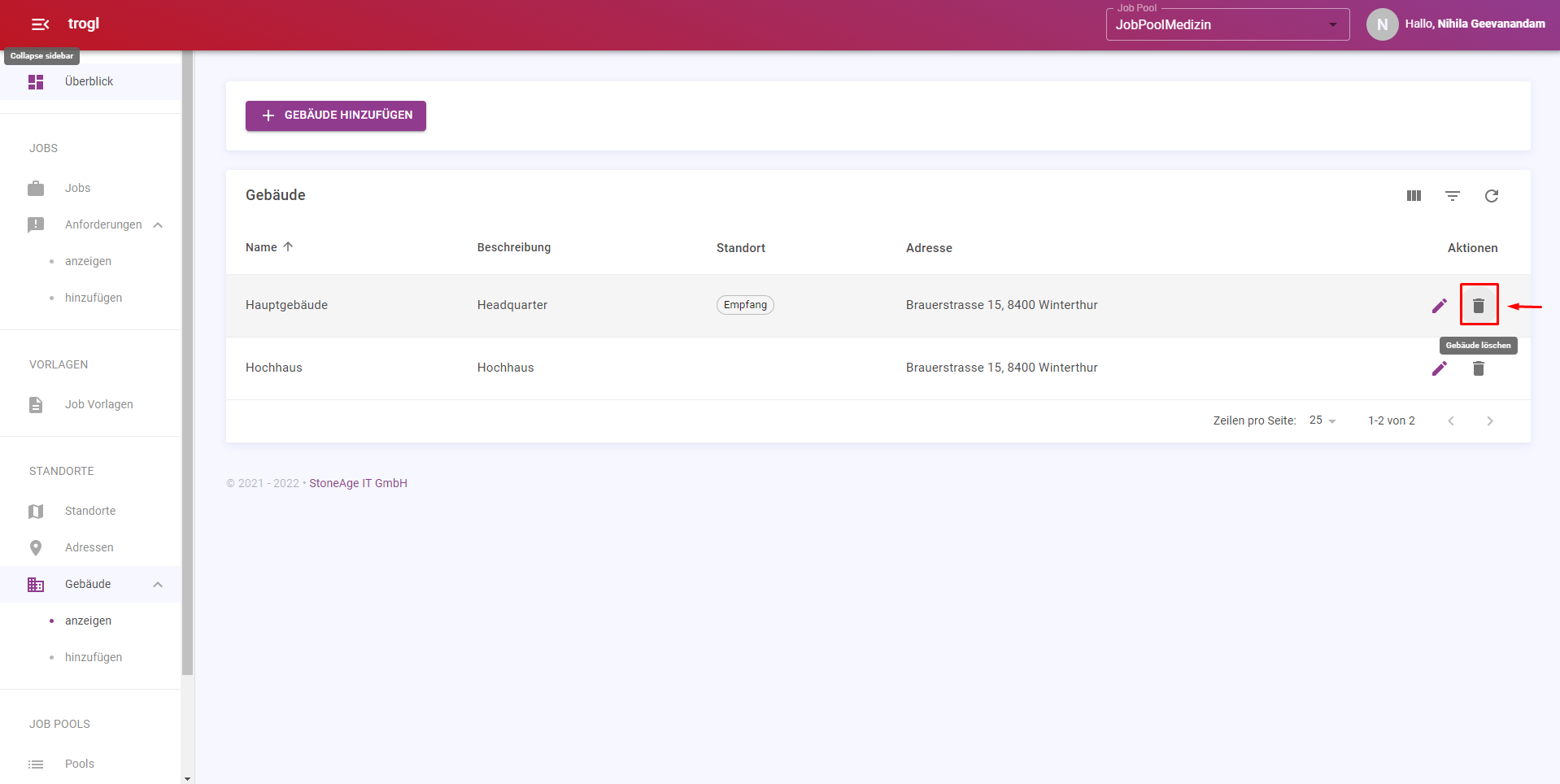
Task: Refresh the Gebäude table
Action: point(1492,196)
